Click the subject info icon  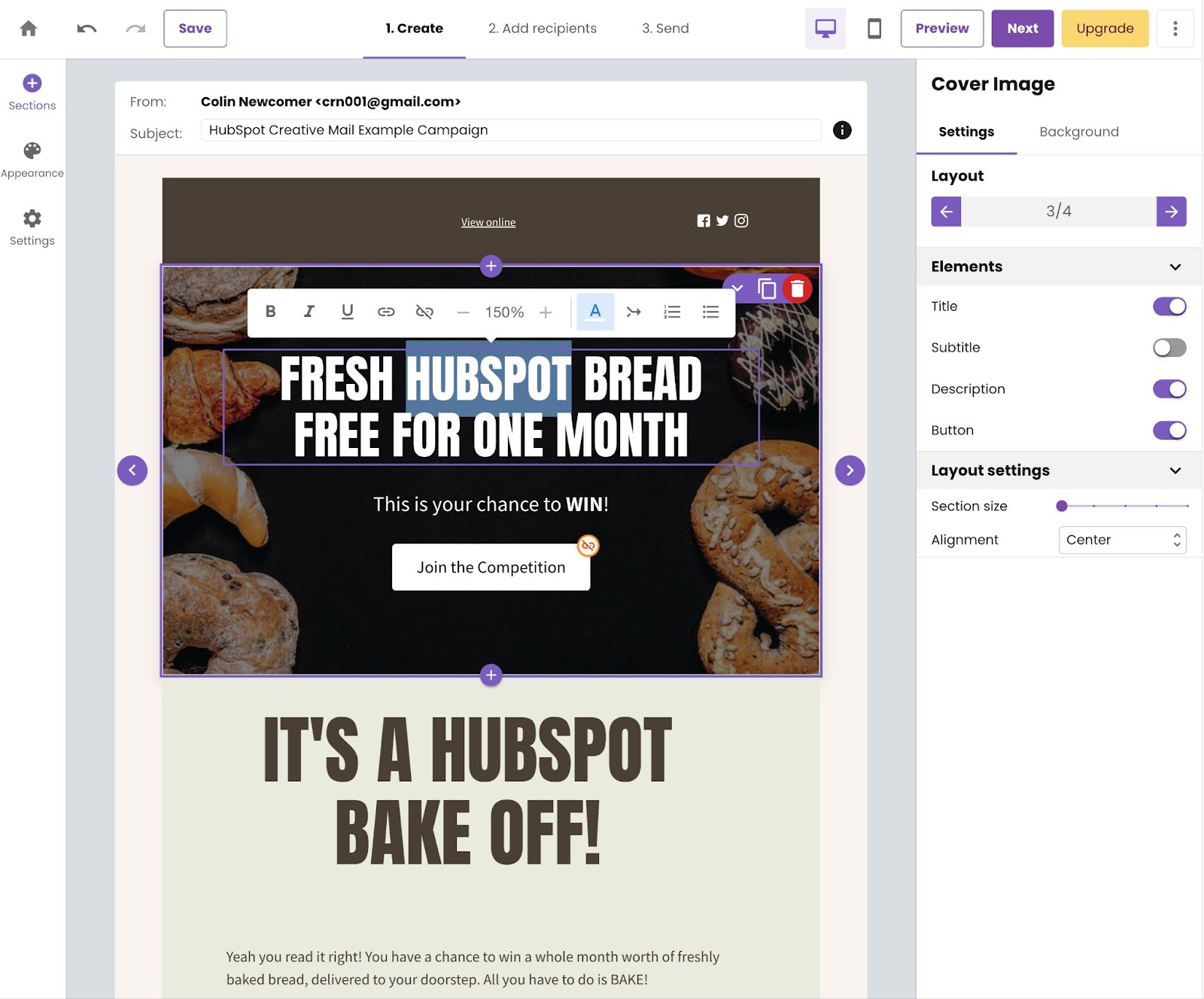(842, 130)
